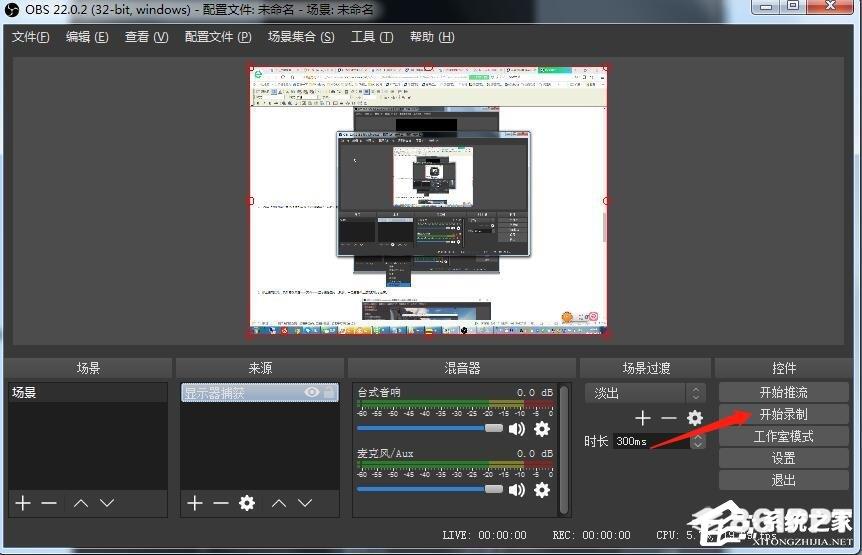
Task: Add a new source with plus icon
Action: pyautogui.click(x=195, y=503)
